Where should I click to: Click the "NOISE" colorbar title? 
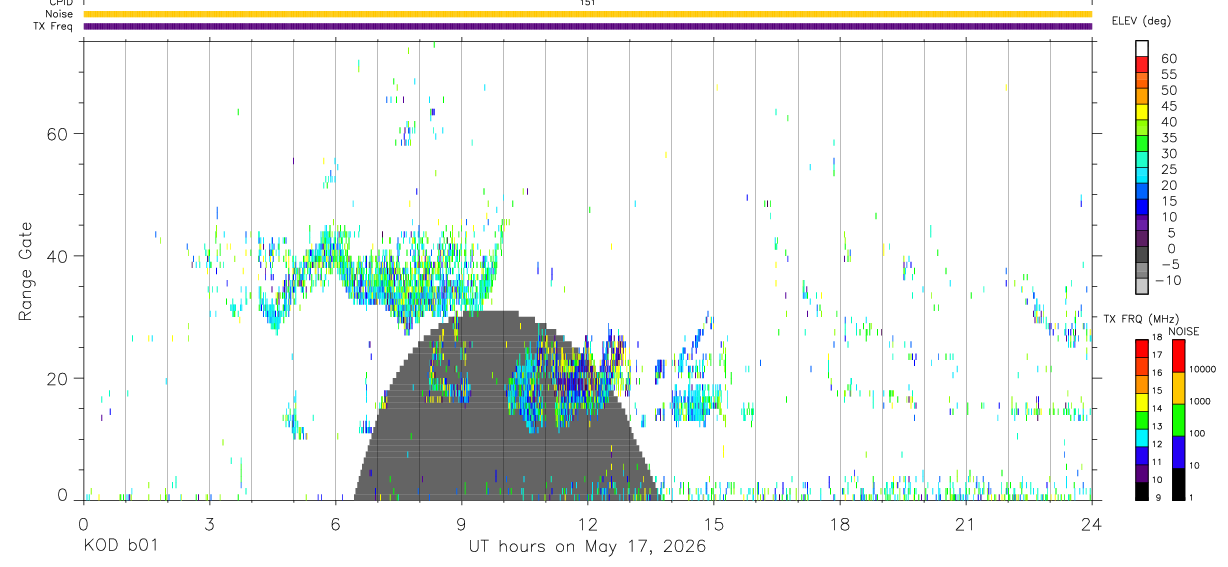tap(1184, 331)
